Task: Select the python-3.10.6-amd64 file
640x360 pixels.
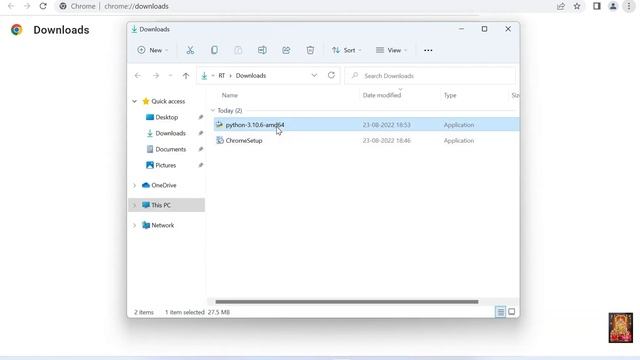Action: pyautogui.click(x=366, y=125)
